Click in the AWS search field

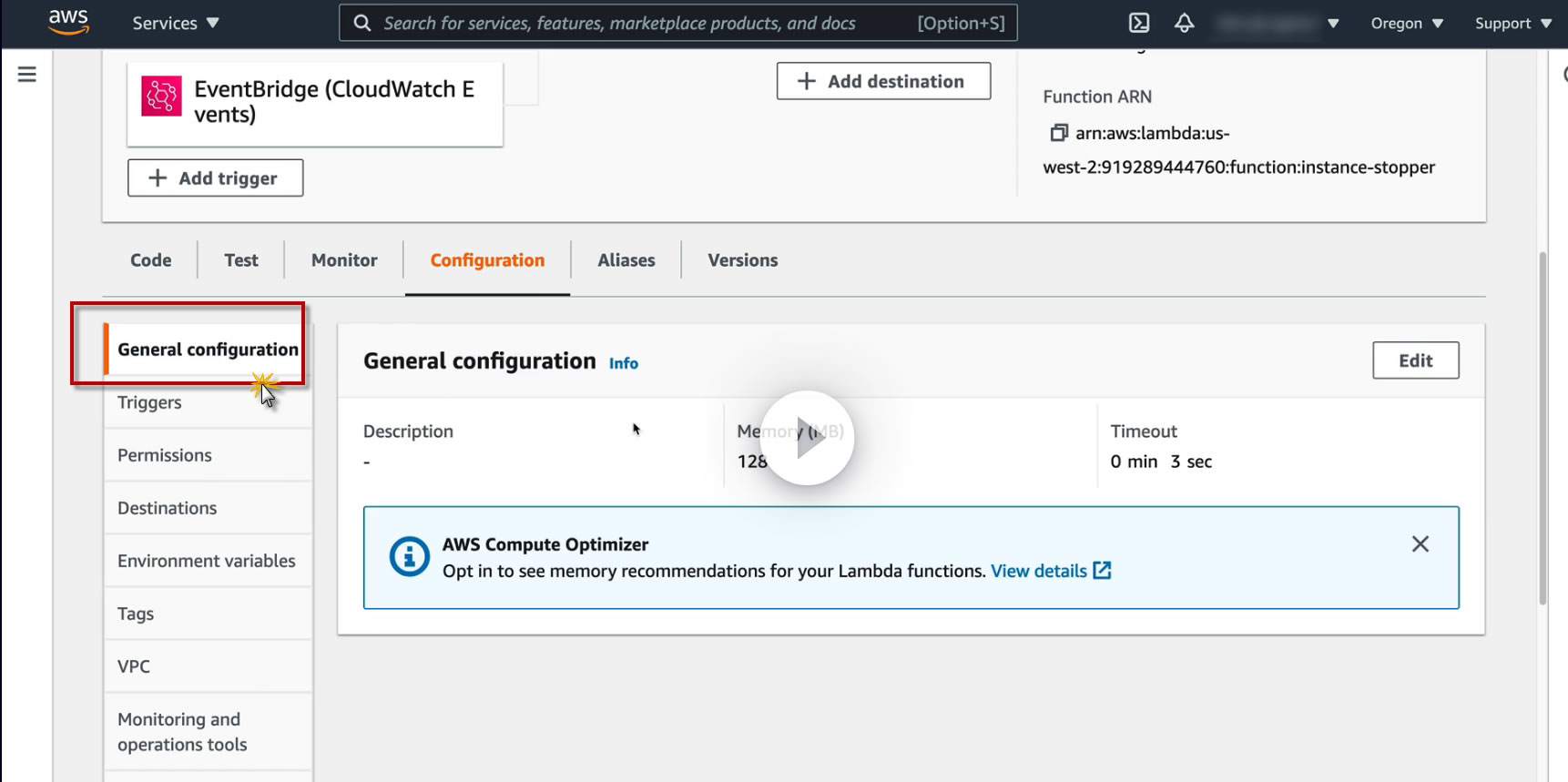pos(637,23)
